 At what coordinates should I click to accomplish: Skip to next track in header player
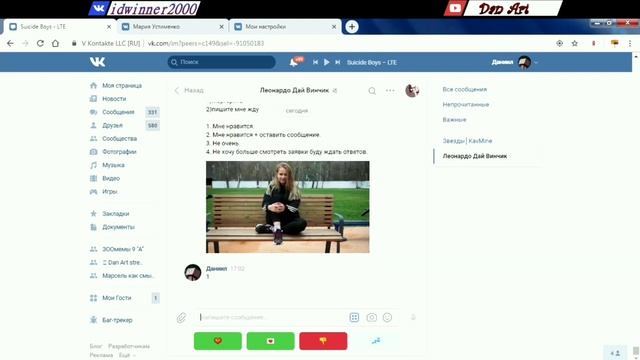pyautogui.click(x=338, y=62)
